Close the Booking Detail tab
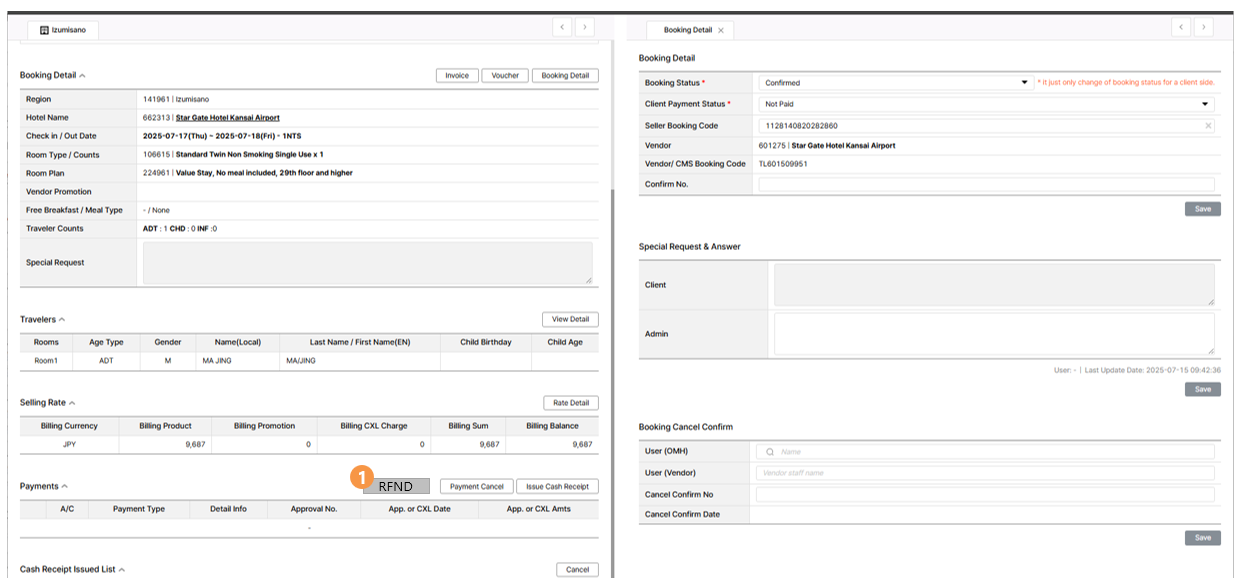Image resolution: width=1242 pixels, height=578 pixels. coord(721,31)
